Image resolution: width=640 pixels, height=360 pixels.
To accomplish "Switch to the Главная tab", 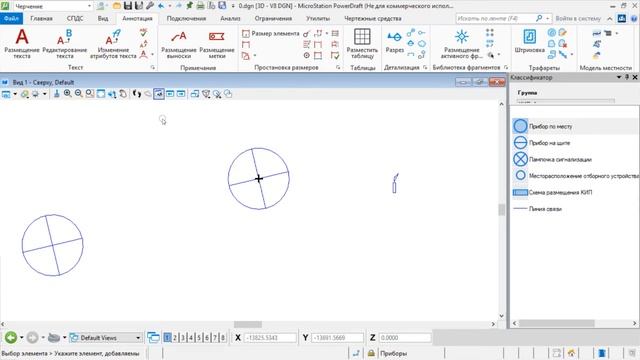I will 41,18.
